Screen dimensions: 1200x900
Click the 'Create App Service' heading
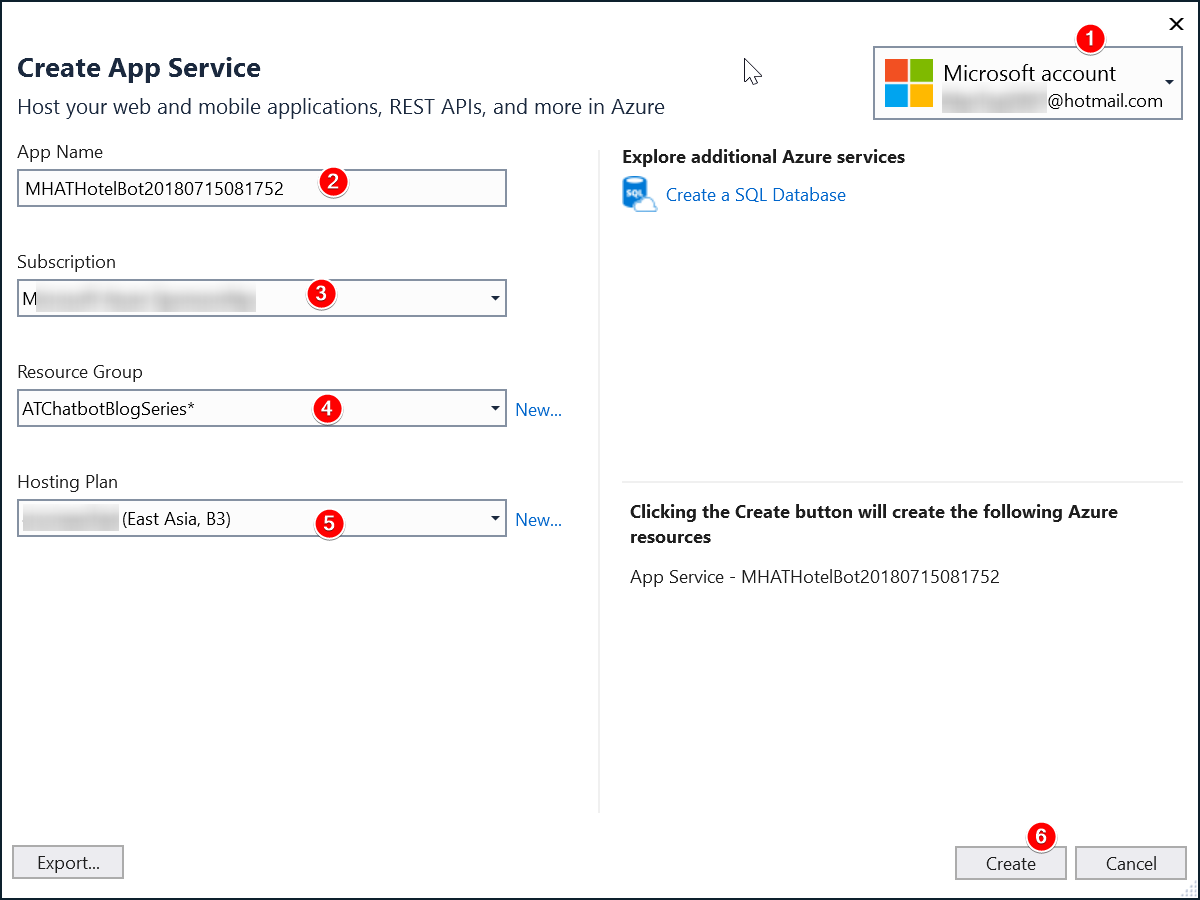coord(139,68)
